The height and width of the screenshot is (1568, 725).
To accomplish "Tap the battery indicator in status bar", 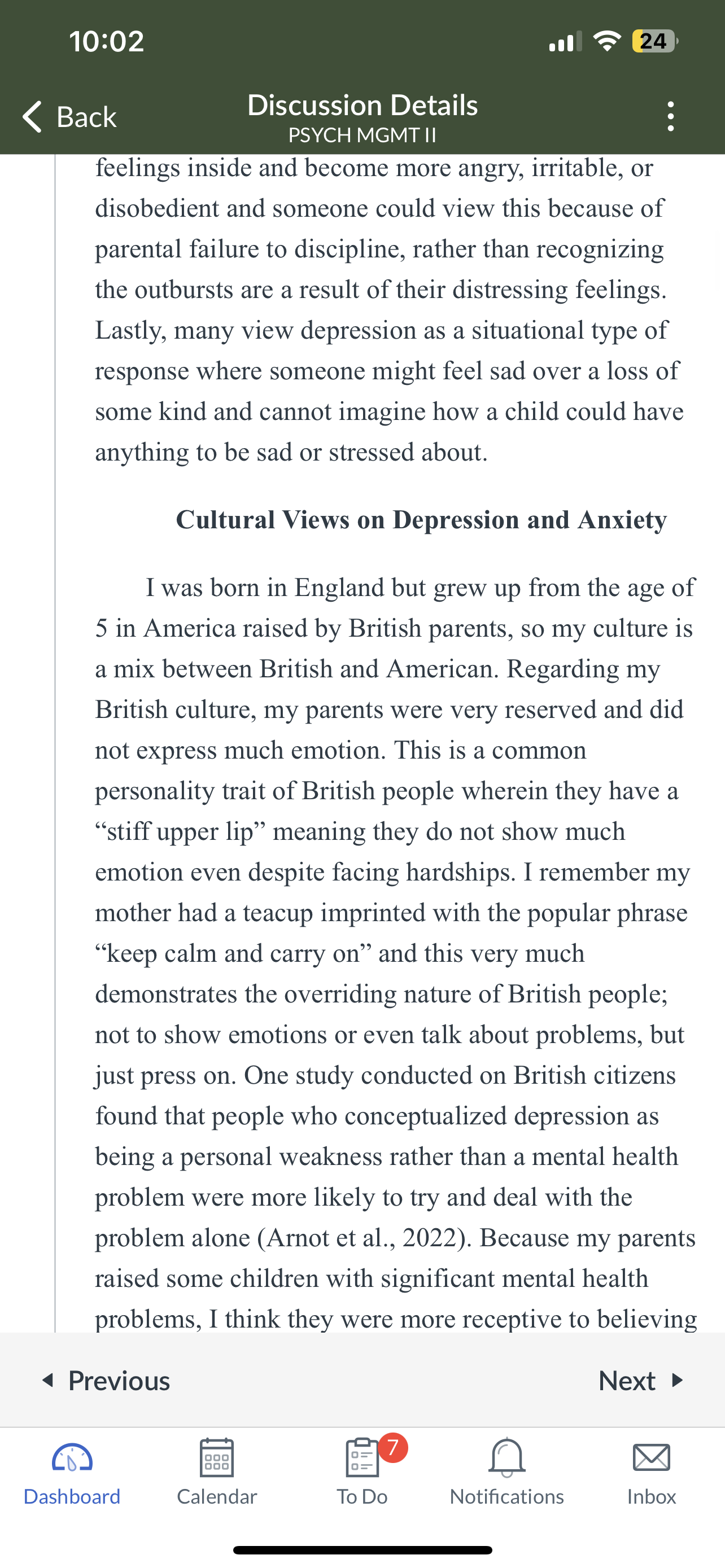I will coord(654,41).
